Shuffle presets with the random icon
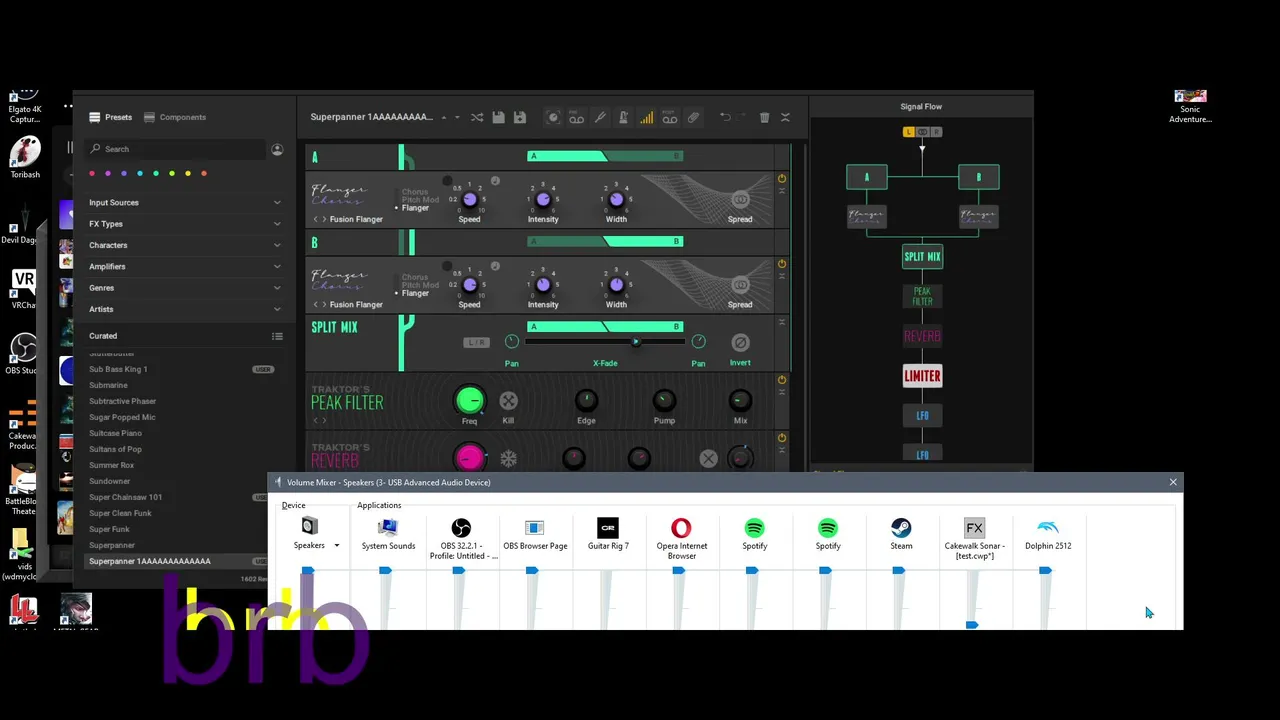 477,117
